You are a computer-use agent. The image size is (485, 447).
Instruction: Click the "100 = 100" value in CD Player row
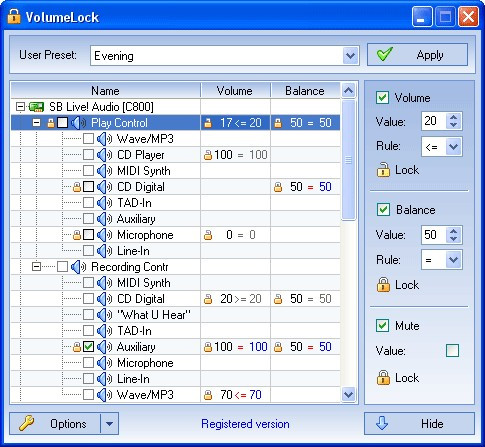[241, 155]
